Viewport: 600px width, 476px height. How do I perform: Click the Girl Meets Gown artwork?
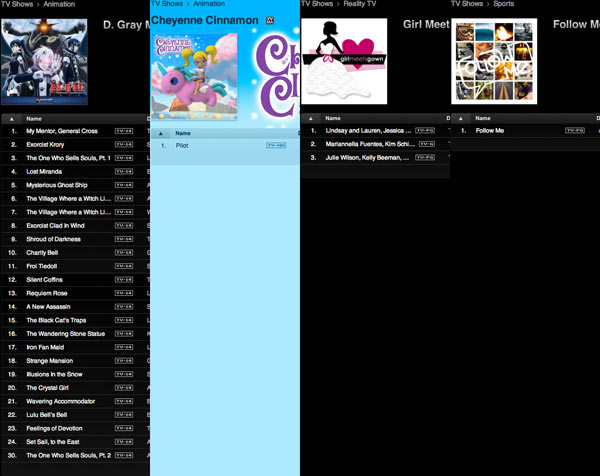(x=343, y=61)
